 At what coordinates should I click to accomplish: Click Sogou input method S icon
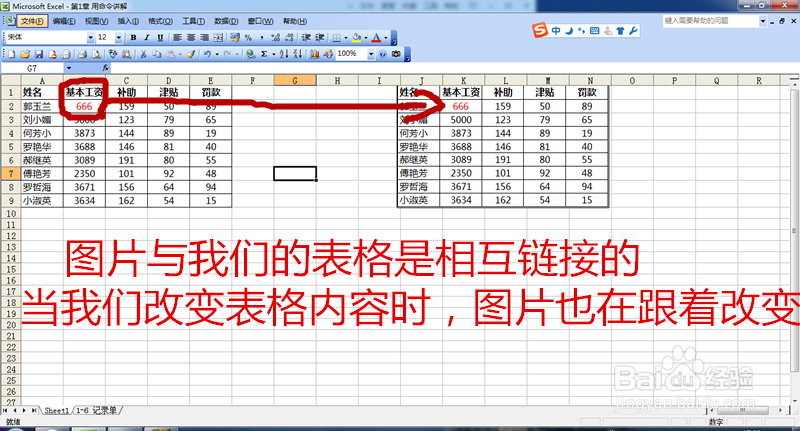[539, 30]
